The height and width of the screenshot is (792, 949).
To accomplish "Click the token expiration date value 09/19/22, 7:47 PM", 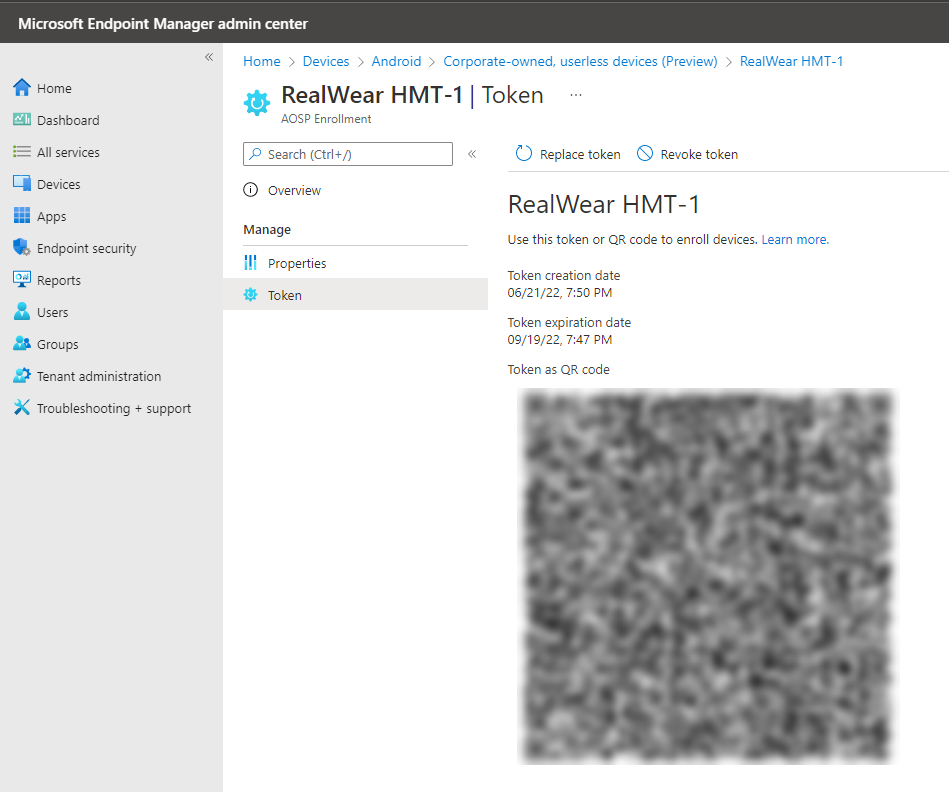I will 559,340.
